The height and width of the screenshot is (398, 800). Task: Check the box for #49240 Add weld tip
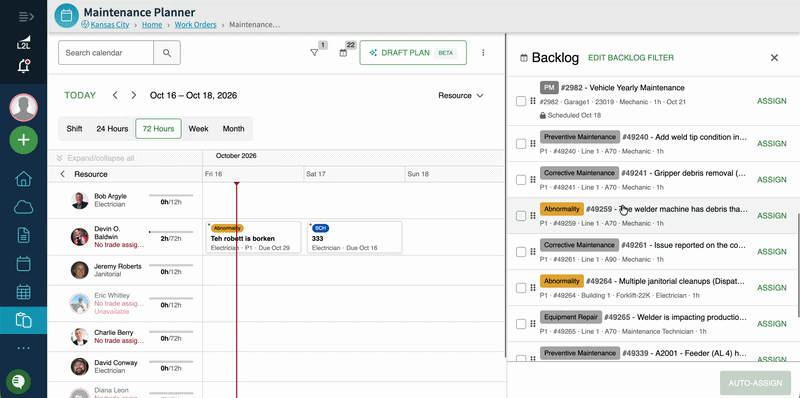click(x=520, y=144)
